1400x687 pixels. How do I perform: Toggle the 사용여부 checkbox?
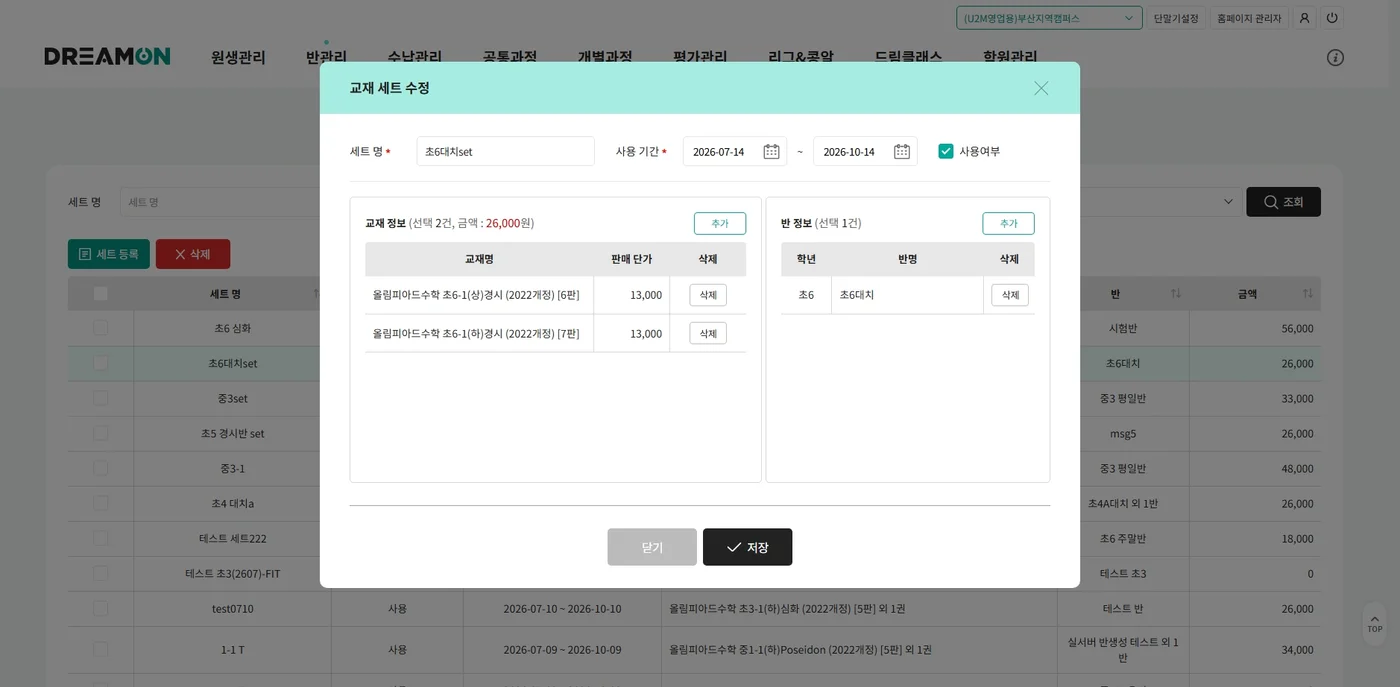click(x=946, y=151)
